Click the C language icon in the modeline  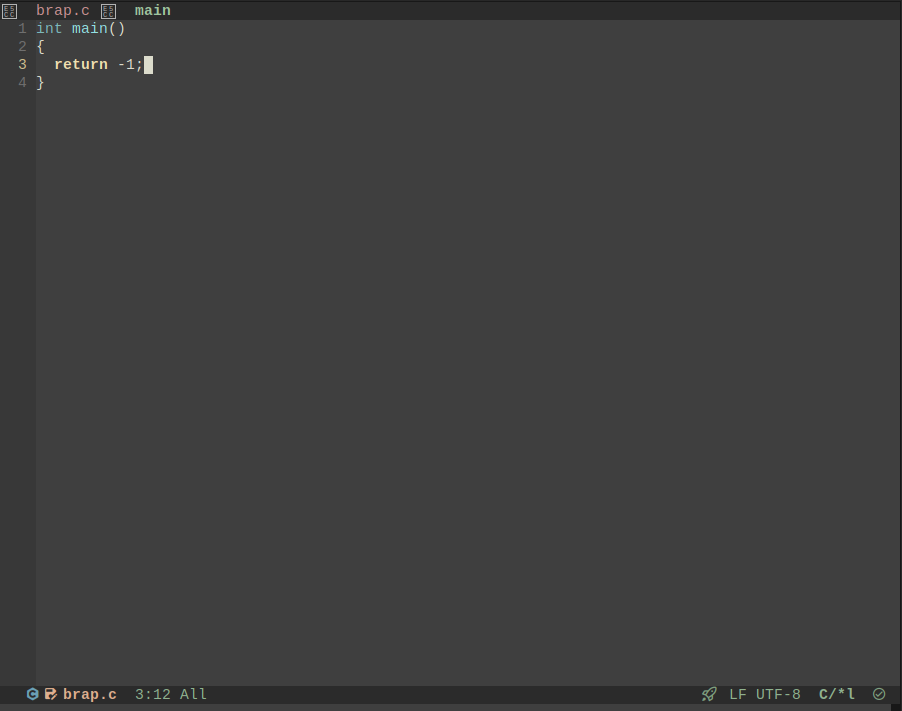point(33,694)
